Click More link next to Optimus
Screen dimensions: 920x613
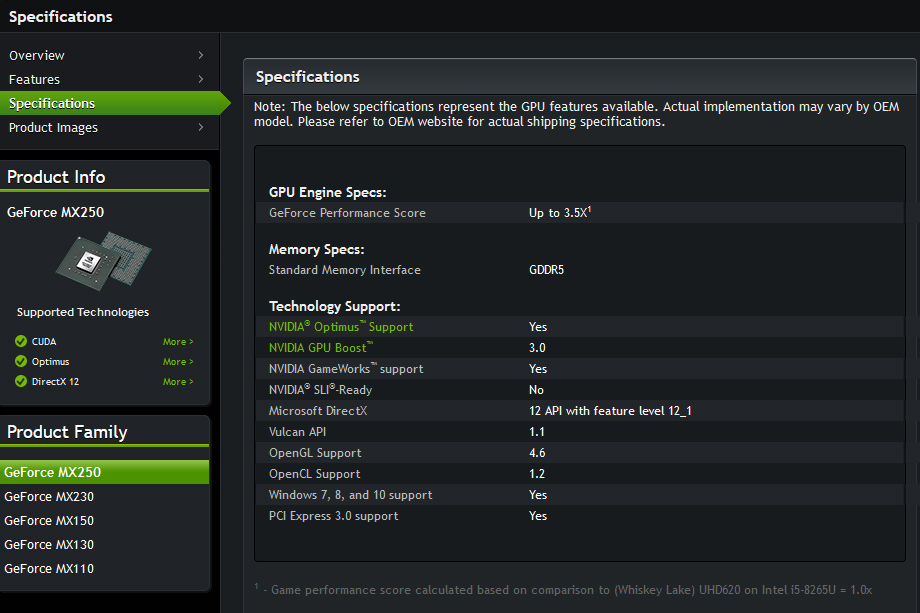pyautogui.click(x=177, y=362)
